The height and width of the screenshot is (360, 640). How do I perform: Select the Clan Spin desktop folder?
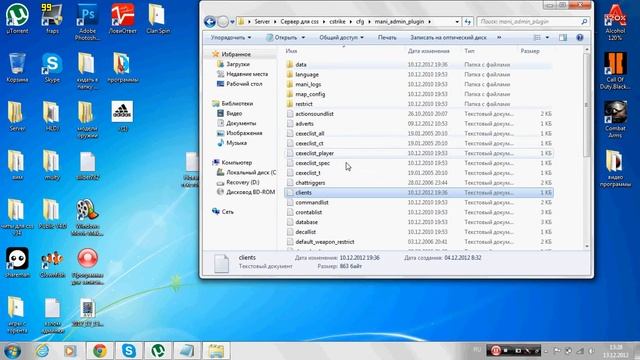tap(158, 18)
